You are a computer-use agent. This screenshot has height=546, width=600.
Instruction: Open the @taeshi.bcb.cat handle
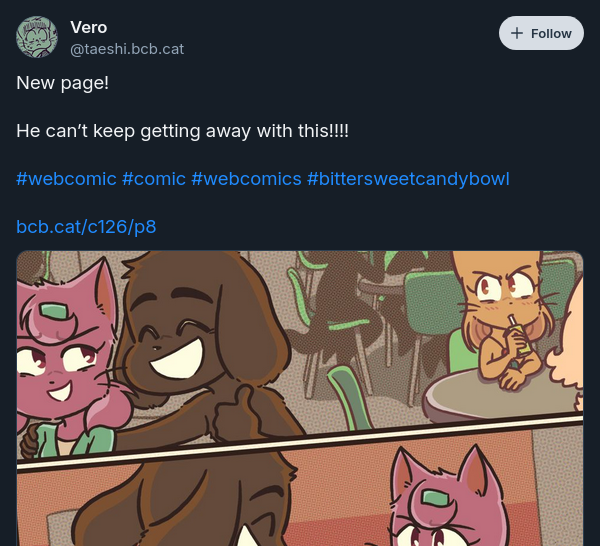[x=127, y=49]
